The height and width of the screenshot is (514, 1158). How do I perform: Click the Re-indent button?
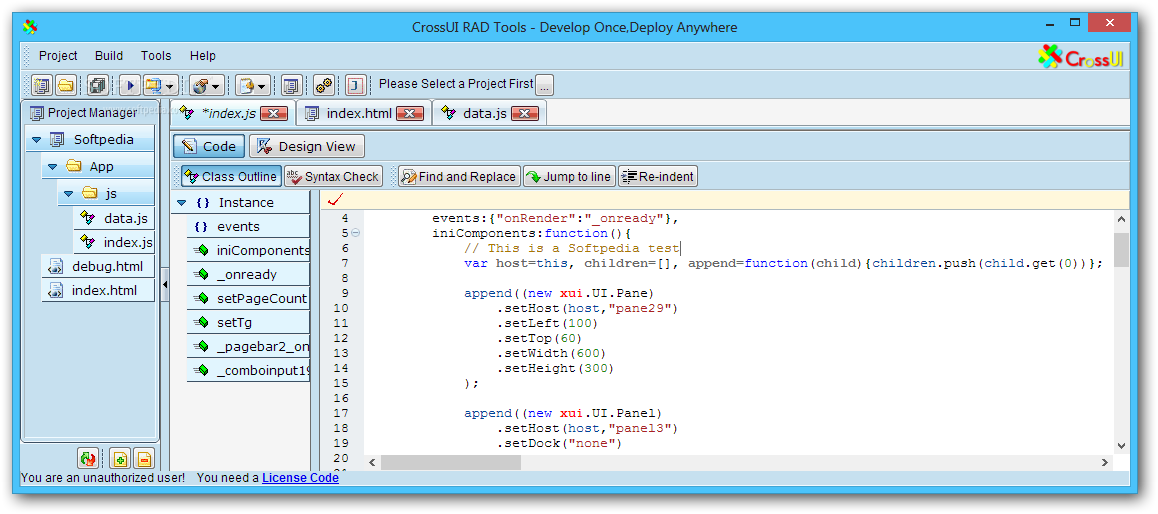[x=657, y=177]
